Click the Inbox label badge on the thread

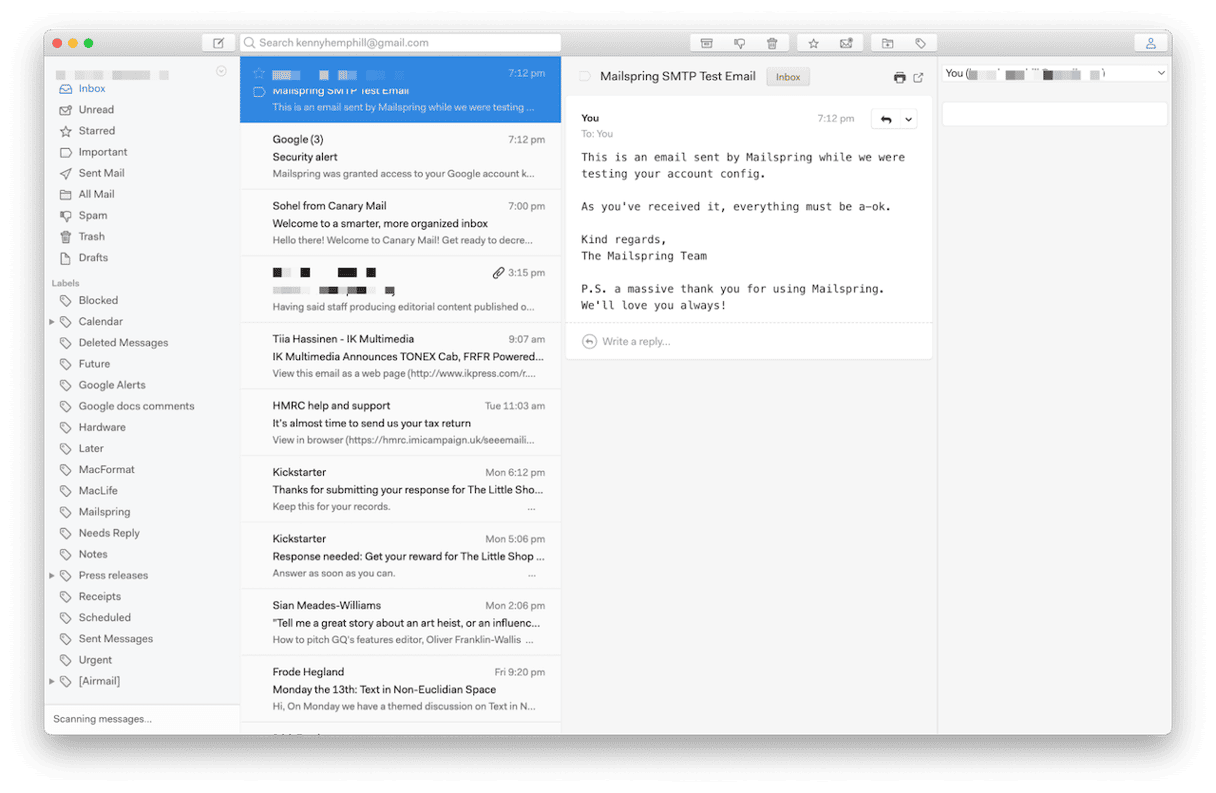pos(788,77)
